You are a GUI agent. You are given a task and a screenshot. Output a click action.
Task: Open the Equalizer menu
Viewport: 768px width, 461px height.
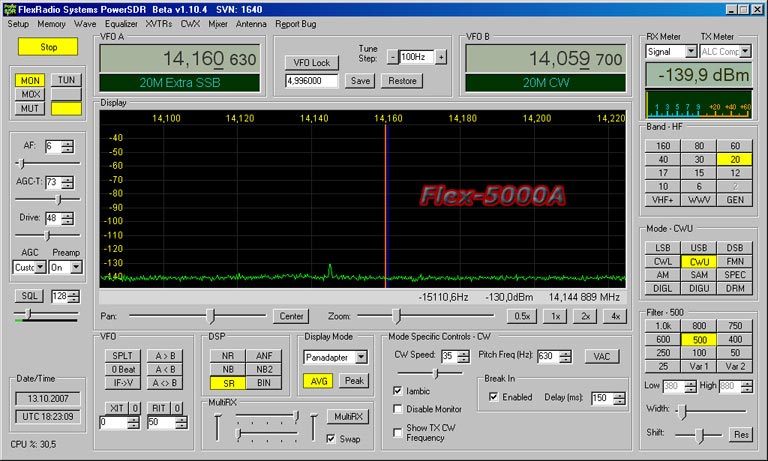point(121,24)
